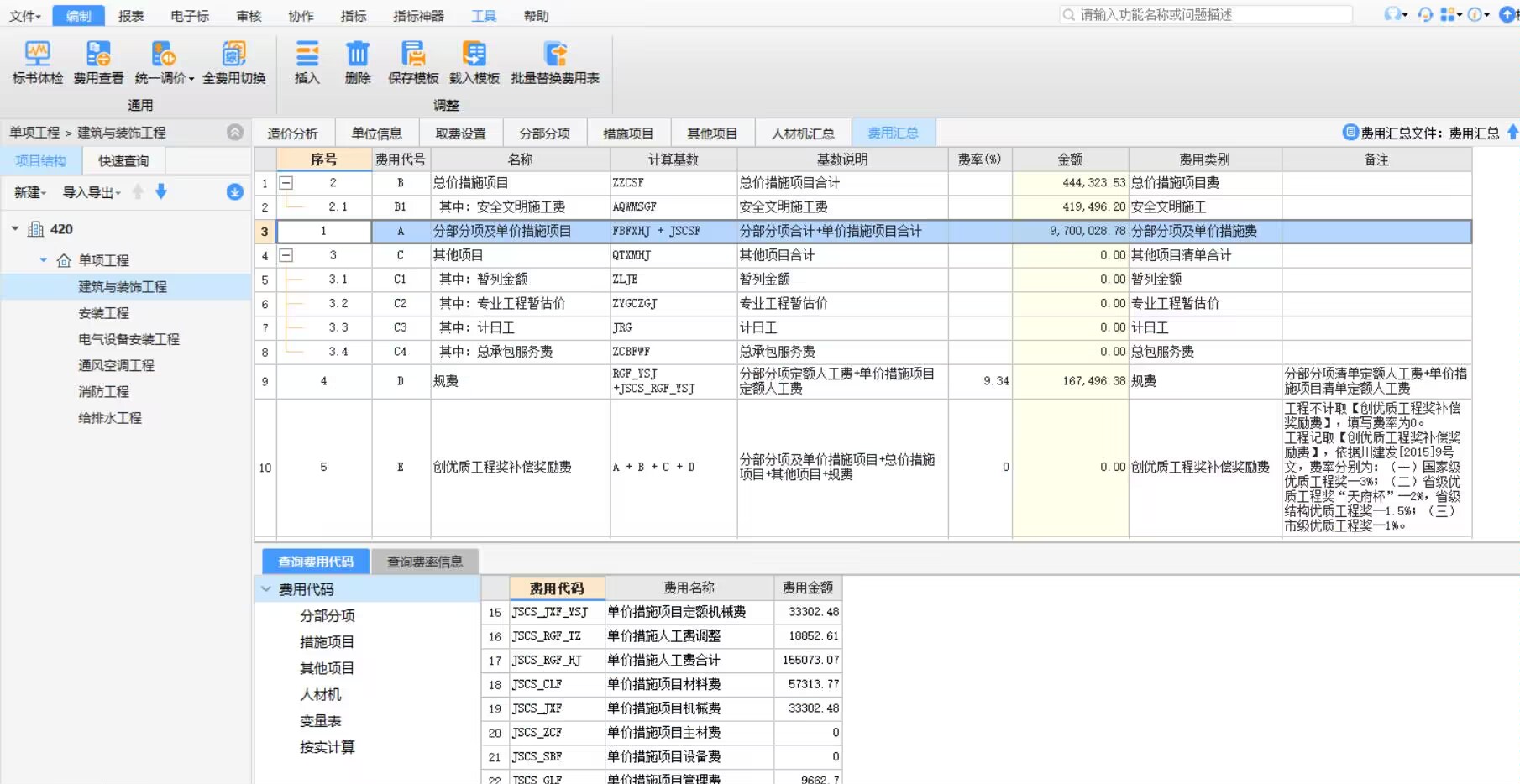This screenshot has height=784, width=1520.
Task: Open the 导入导出 dropdown
Action: (92, 192)
